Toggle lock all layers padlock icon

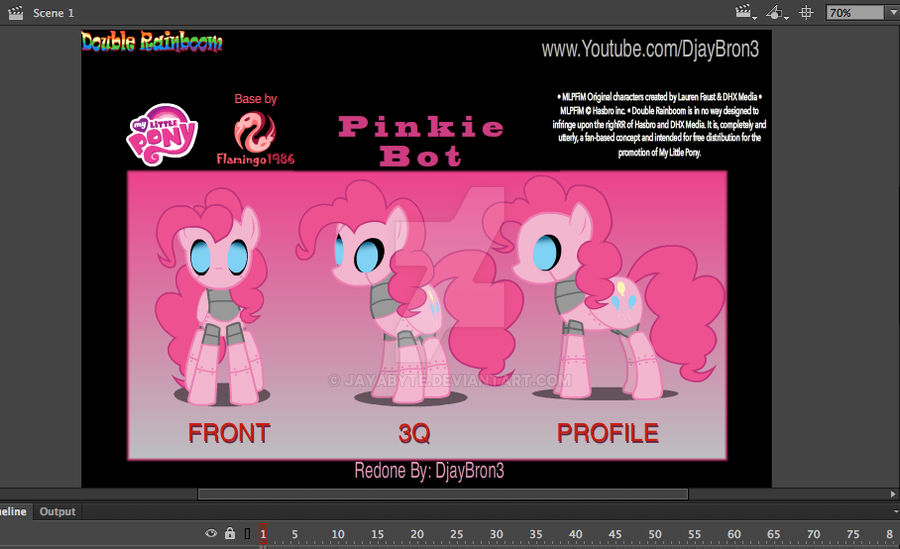click(x=230, y=533)
